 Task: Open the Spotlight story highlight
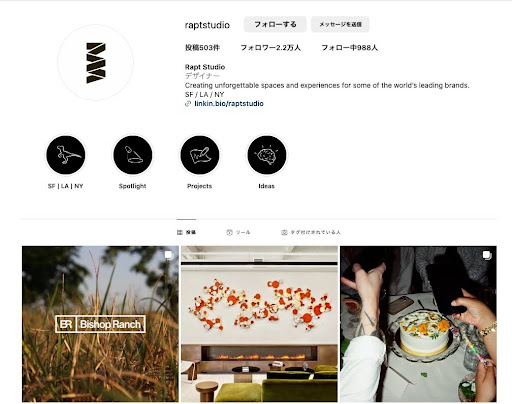[x=133, y=155]
